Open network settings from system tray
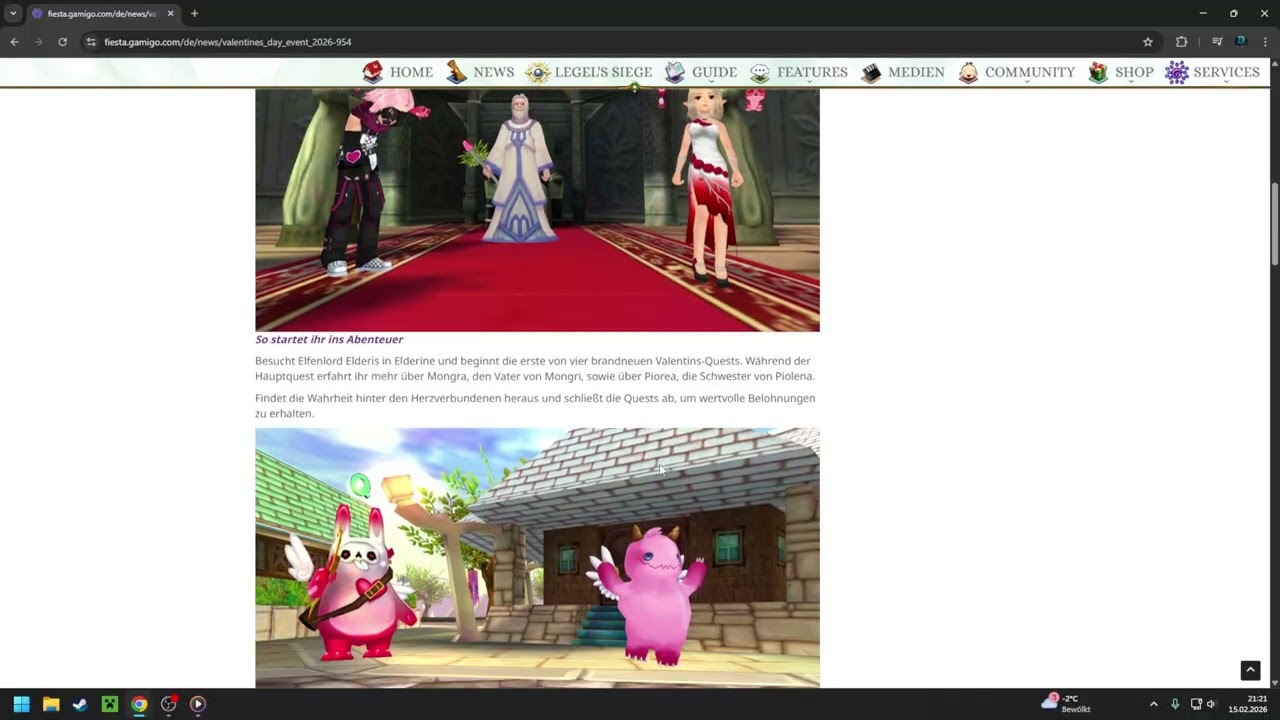Image resolution: width=1280 pixels, height=720 pixels. [1196, 704]
